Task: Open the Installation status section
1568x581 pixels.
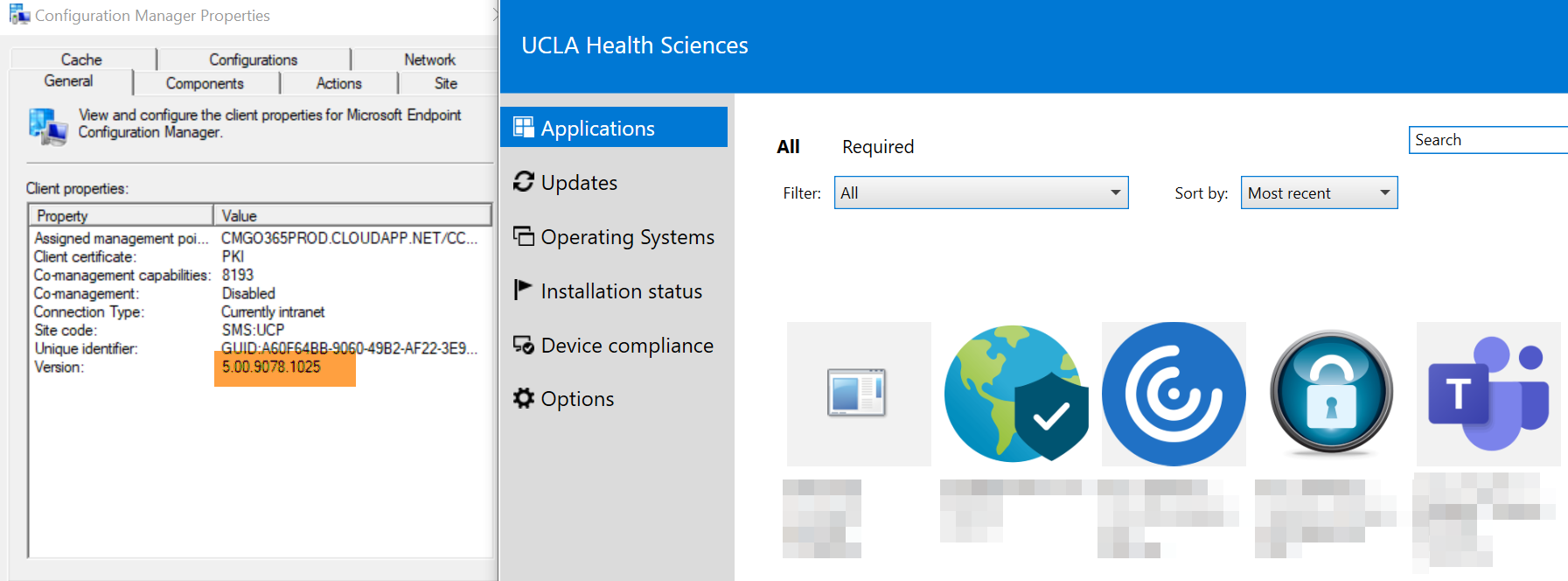Action: (x=614, y=290)
